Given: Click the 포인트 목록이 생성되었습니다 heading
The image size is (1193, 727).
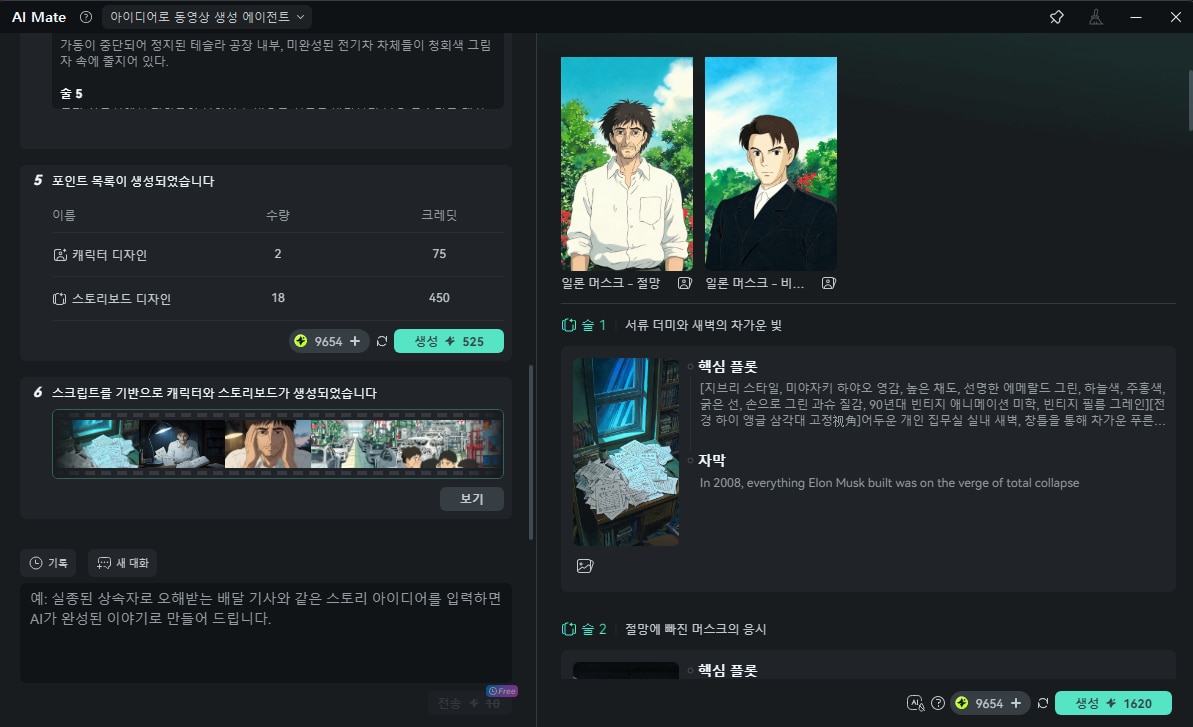Looking at the screenshot, I should (133, 181).
